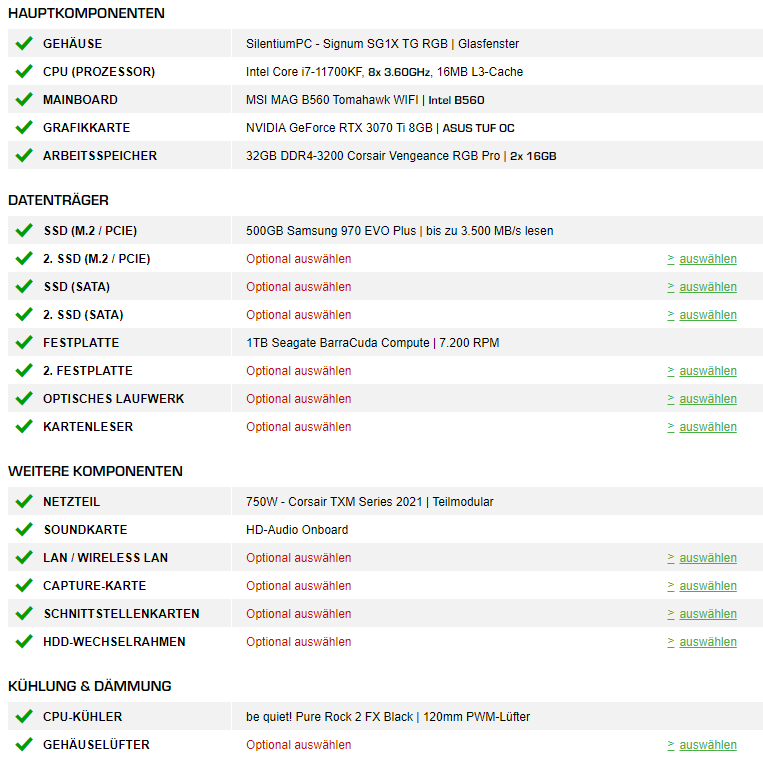Click the checkmark beside CAPTURE-KARTE
The image size is (763, 764).
tap(24, 585)
